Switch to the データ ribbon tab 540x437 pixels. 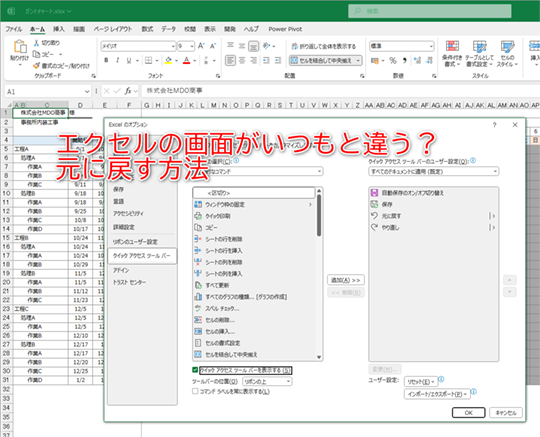tap(168, 29)
